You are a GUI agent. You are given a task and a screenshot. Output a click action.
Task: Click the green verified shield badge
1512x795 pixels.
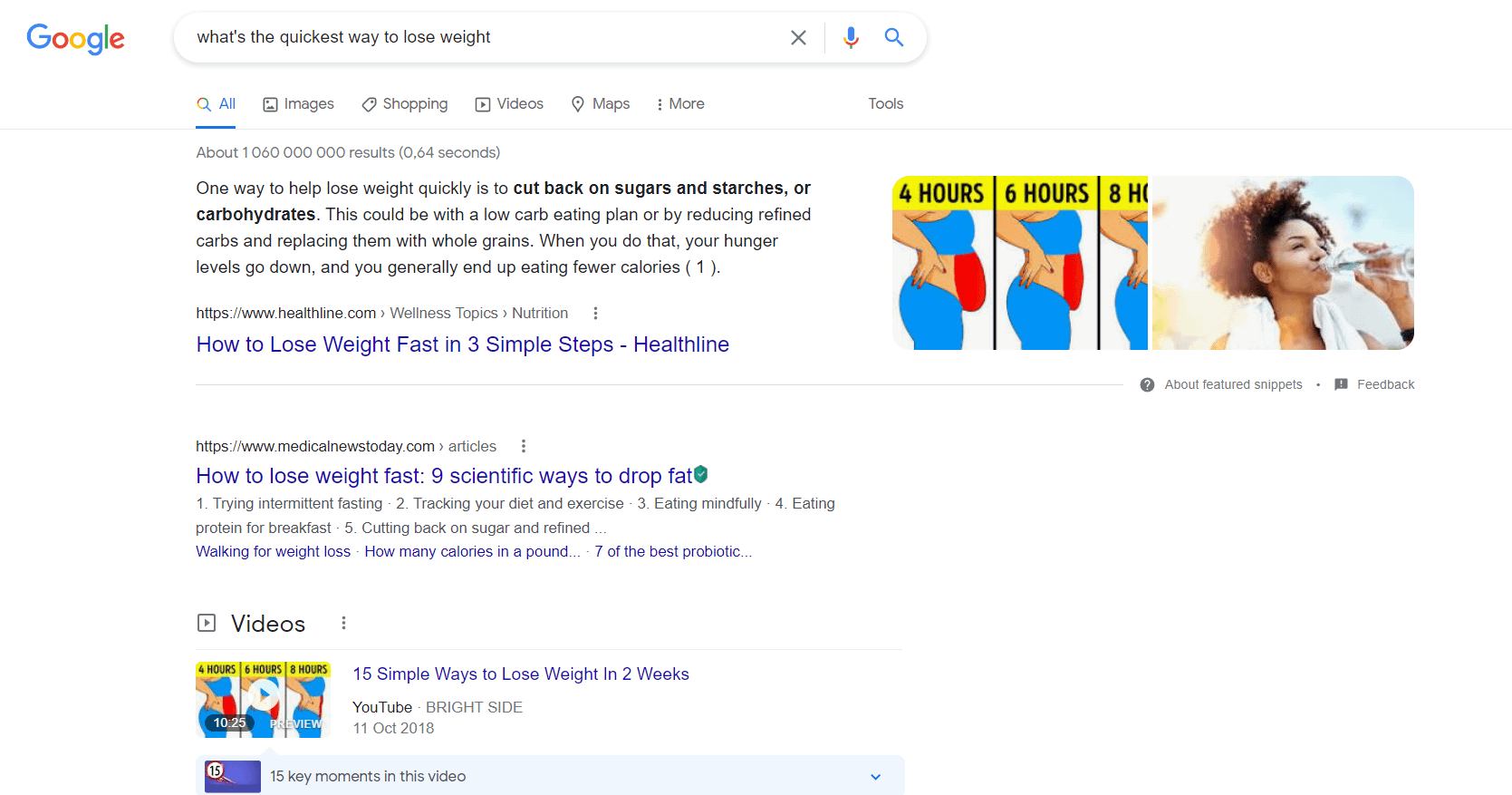tap(701, 474)
